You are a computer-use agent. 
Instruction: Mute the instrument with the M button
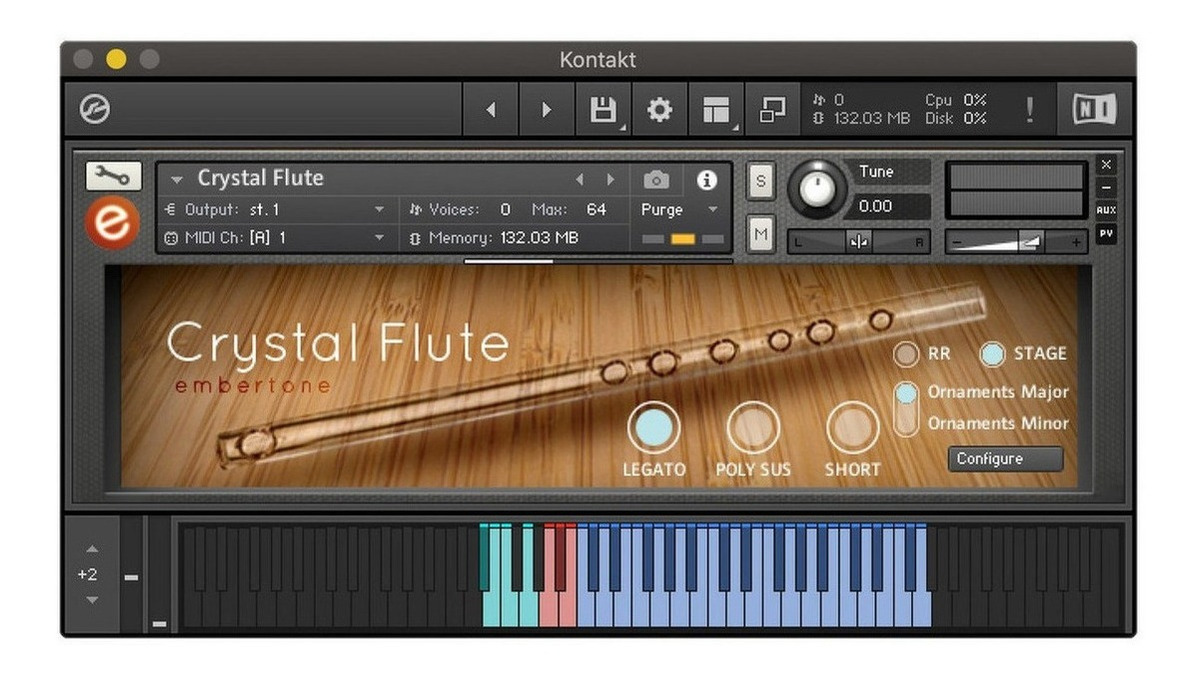761,234
